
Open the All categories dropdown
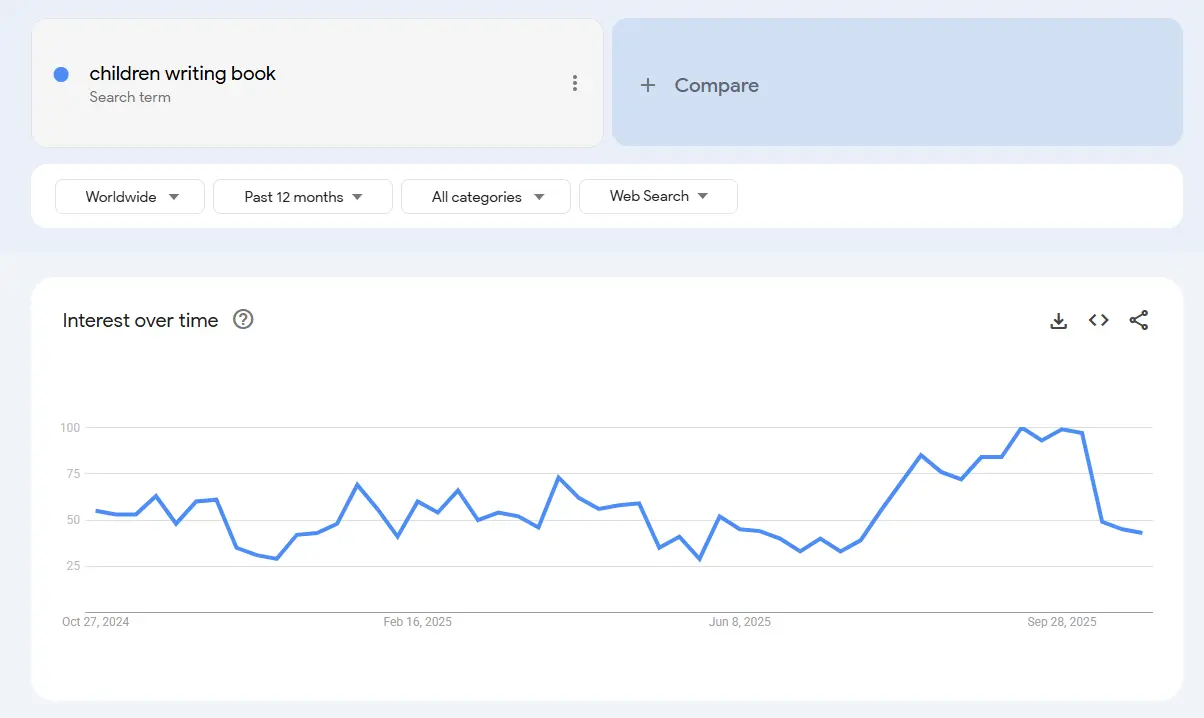tap(485, 196)
